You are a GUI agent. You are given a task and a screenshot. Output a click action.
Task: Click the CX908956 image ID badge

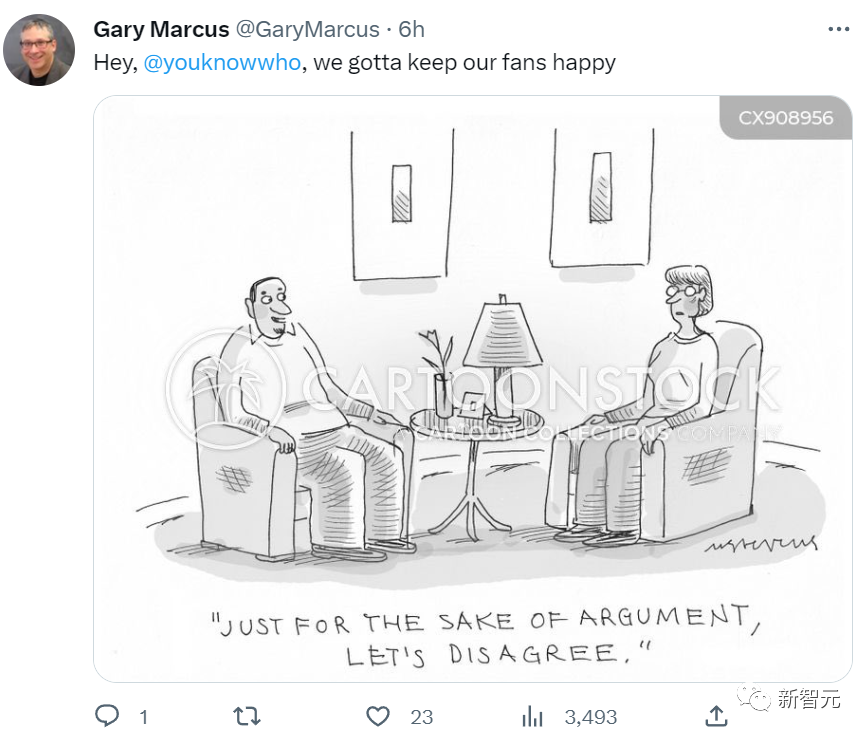click(x=785, y=118)
